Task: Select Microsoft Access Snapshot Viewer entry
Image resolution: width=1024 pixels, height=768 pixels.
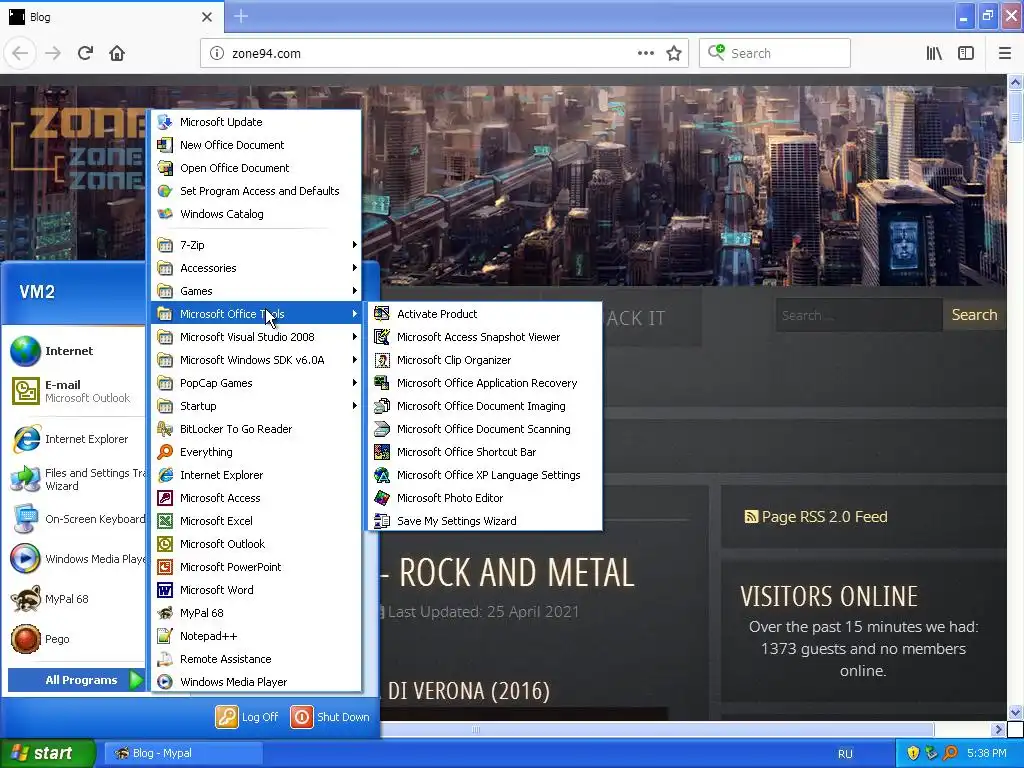Action: (485, 337)
